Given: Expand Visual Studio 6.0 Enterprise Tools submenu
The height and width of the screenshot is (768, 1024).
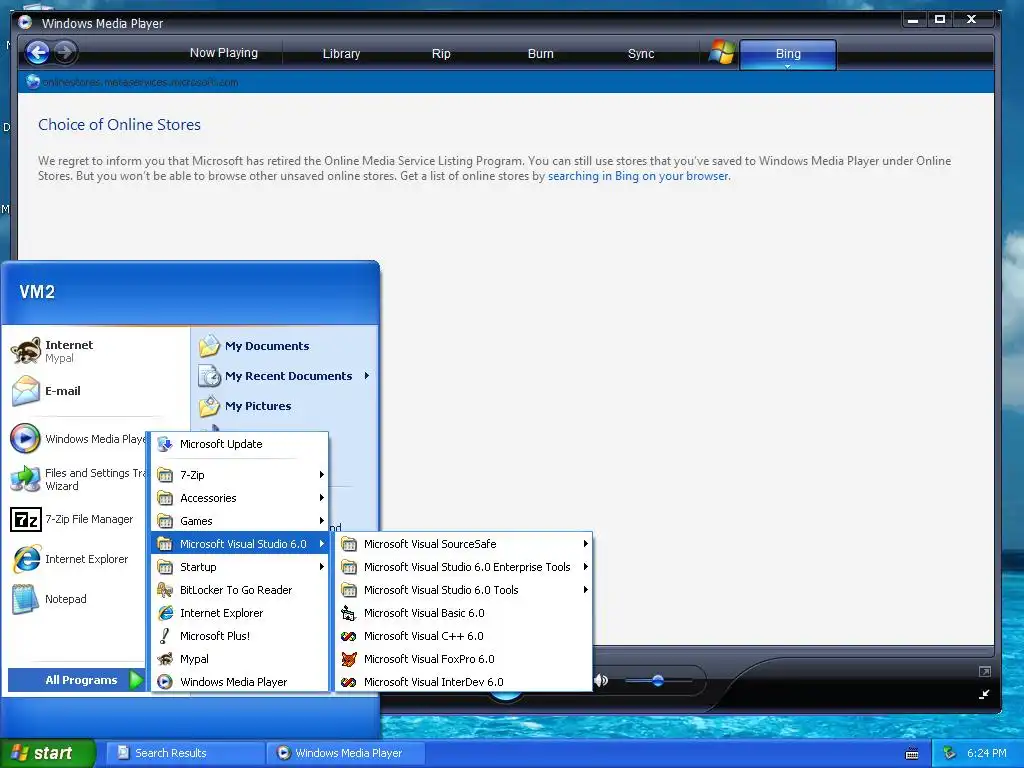Looking at the screenshot, I should pos(463,567).
